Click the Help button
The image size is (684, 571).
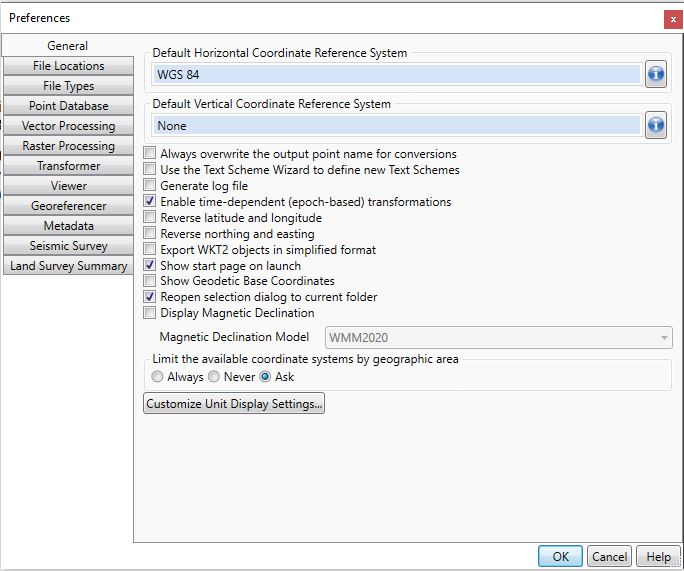pyautogui.click(x=658, y=557)
